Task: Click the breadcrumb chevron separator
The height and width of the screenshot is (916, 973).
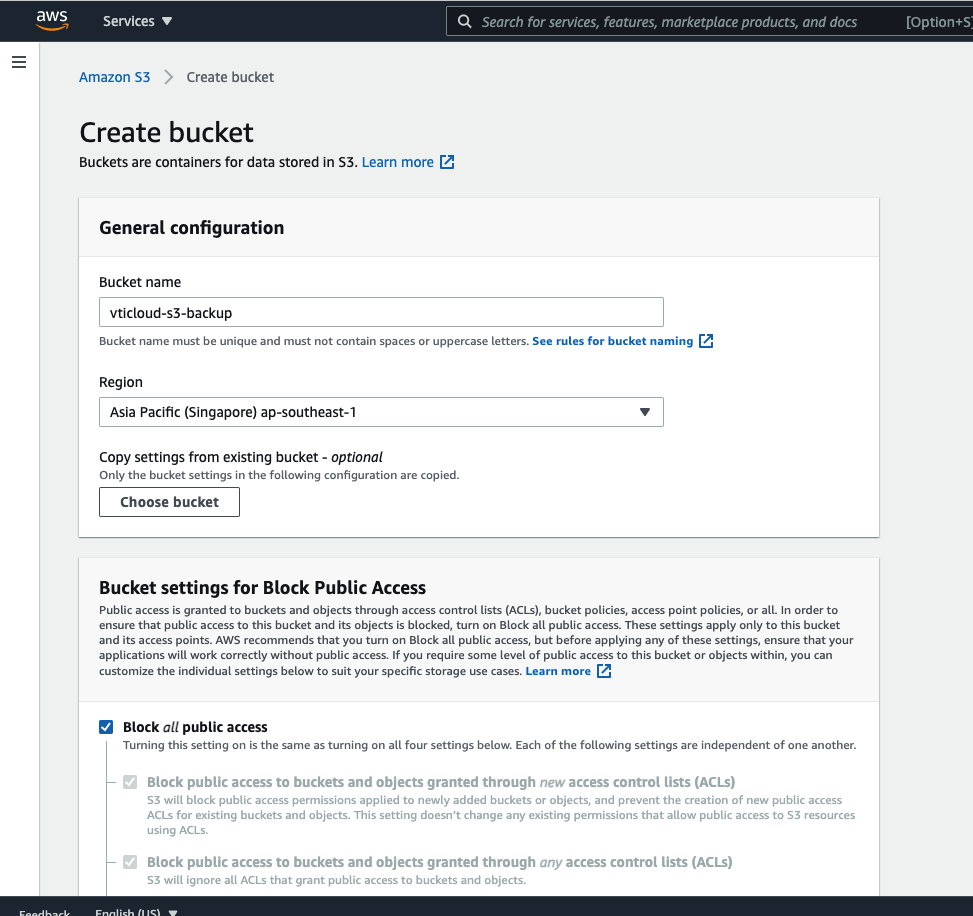Action: [x=168, y=77]
